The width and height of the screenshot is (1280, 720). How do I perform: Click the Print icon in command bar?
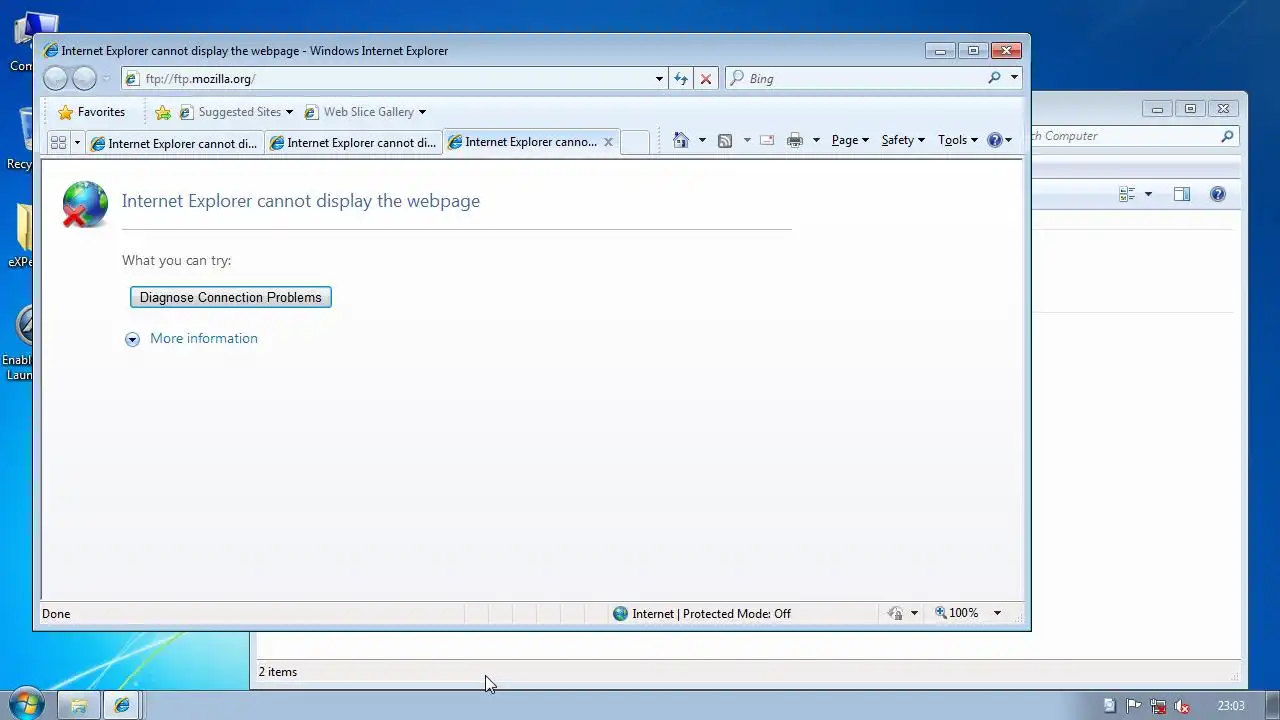coord(795,140)
